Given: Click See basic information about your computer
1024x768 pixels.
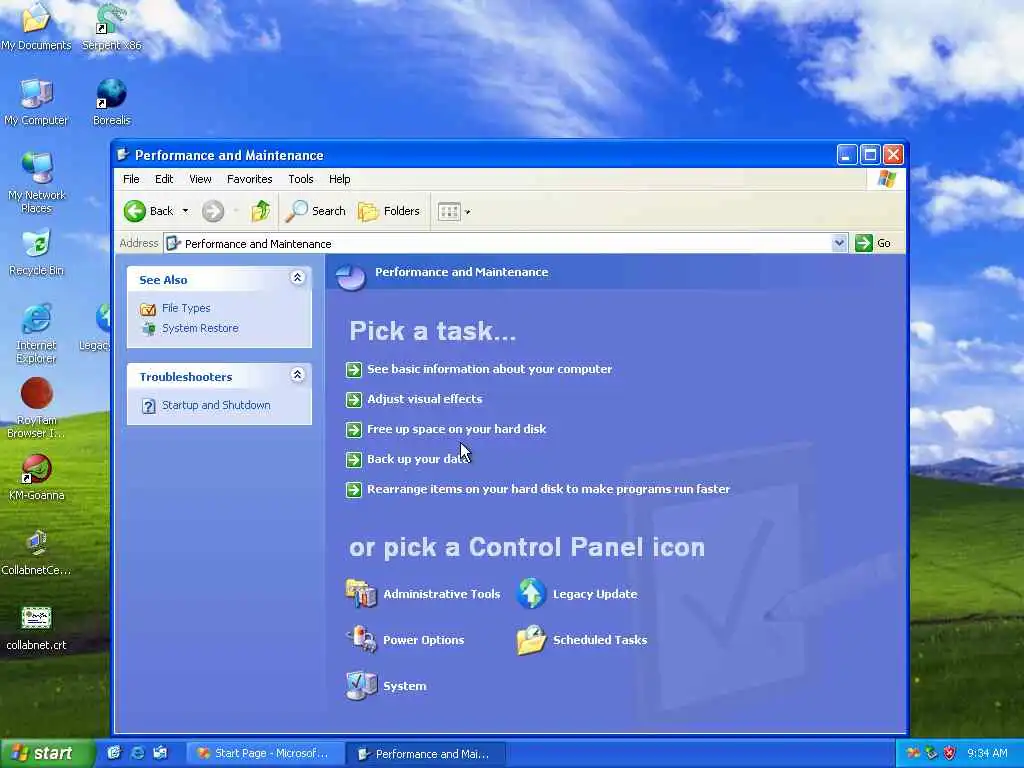Looking at the screenshot, I should tap(489, 369).
